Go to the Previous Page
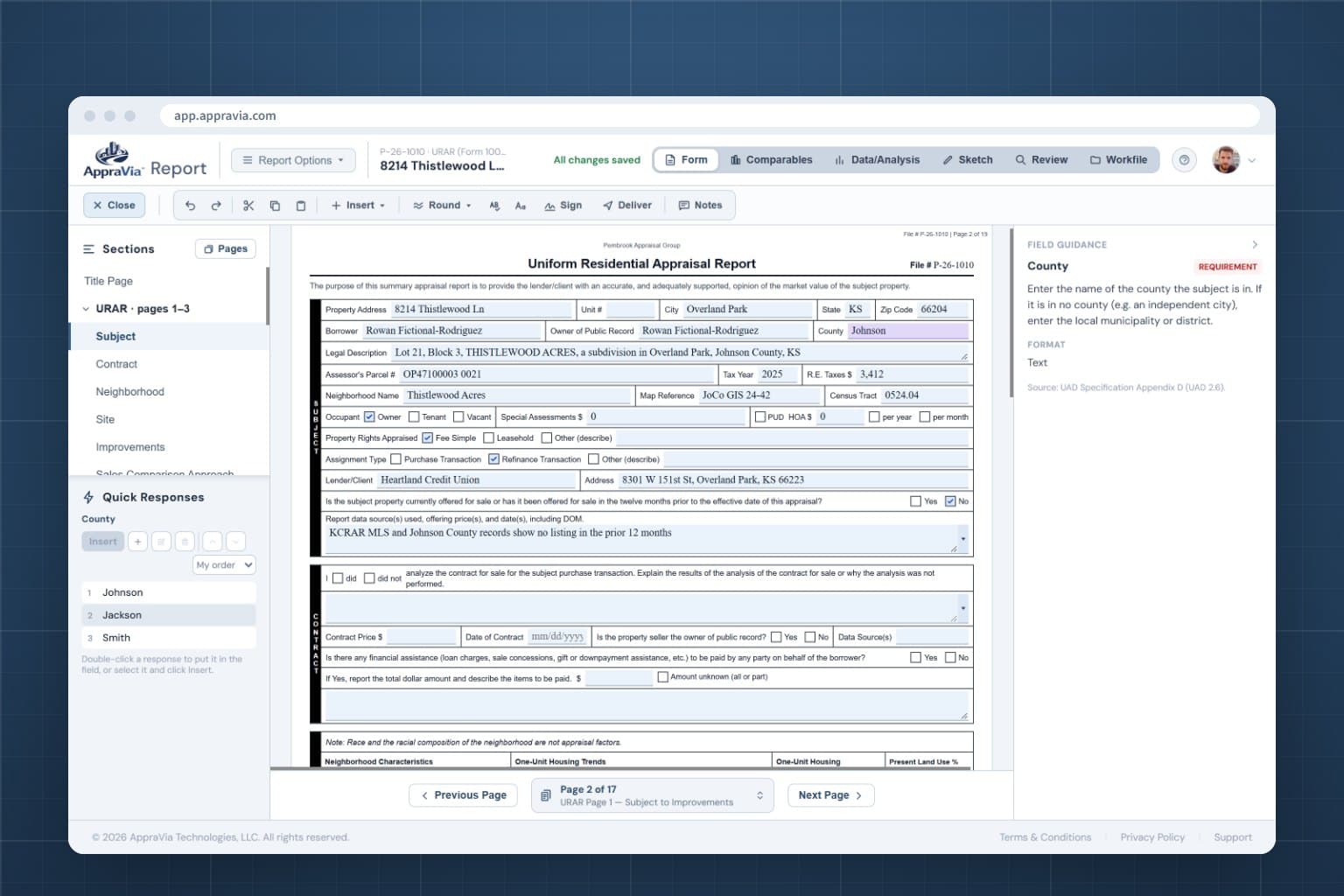 tap(464, 795)
